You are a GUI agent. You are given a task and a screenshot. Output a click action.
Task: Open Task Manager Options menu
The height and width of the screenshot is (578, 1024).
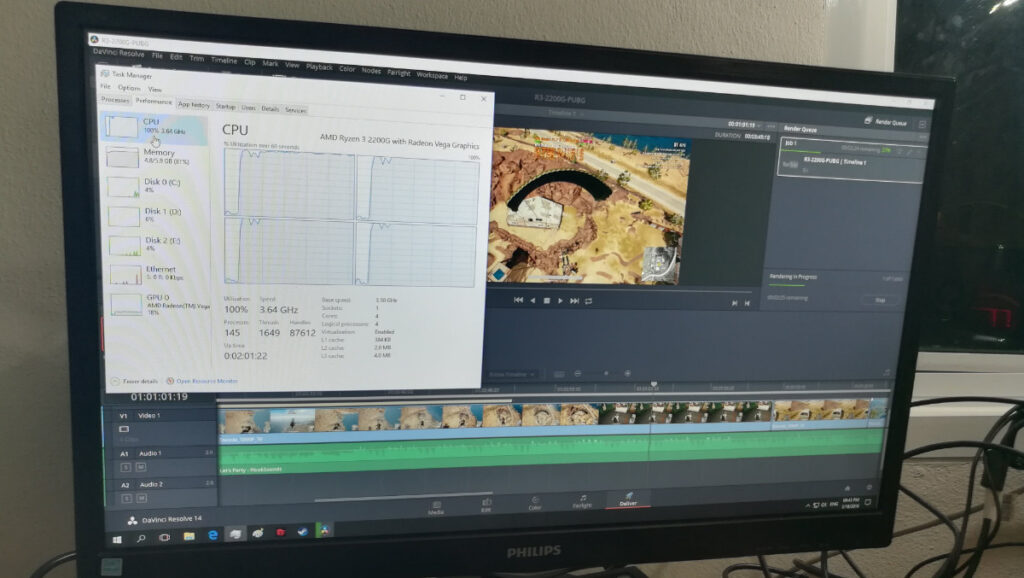tap(129, 88)
